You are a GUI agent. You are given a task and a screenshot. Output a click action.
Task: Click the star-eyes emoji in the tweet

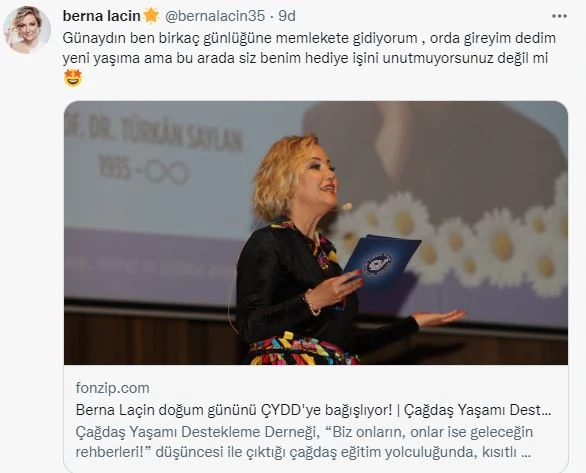pyautogui.click(x=73, y=78)
